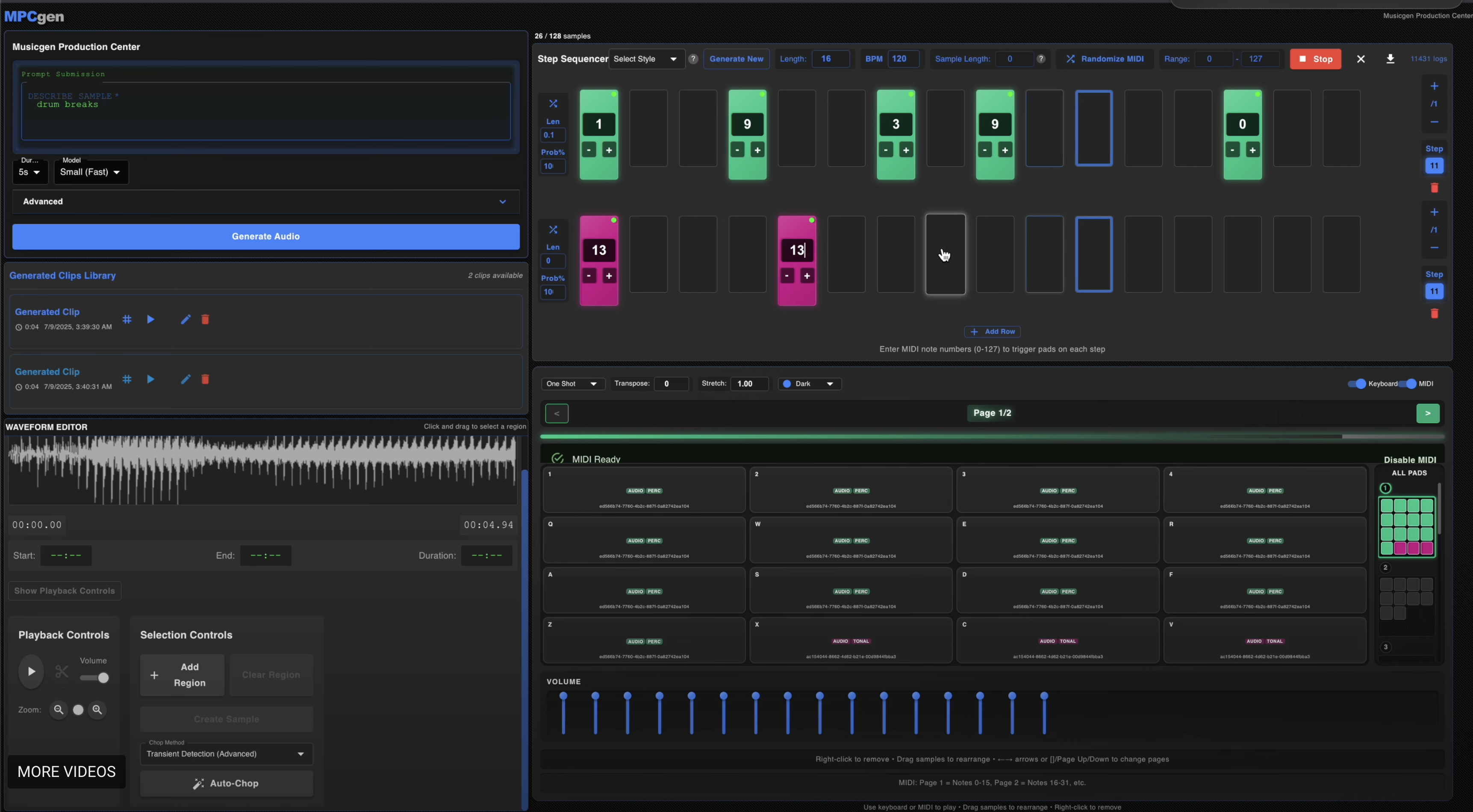
Task: Adjust the Playback Controls volume slider
Action: pyautogui.click(x=94, y=678)
